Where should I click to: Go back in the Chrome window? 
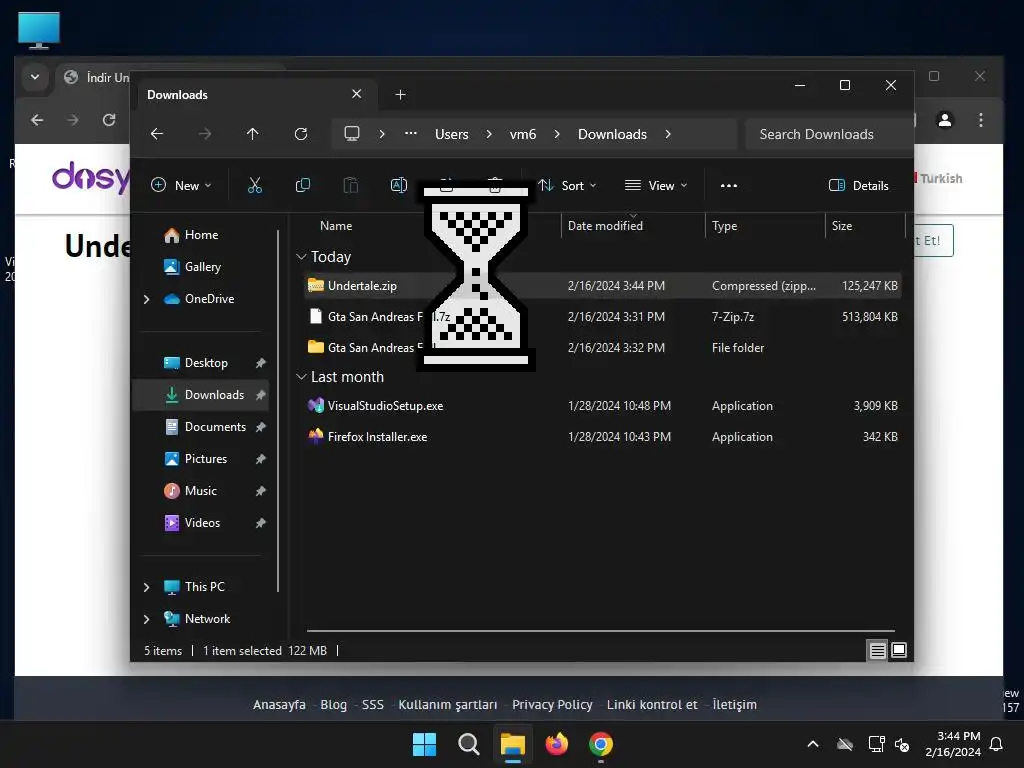point(37,120)
